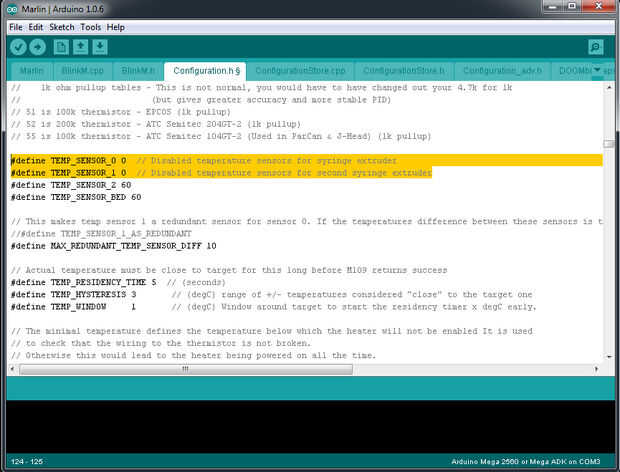Click the line '#define TEMP_SENSOR_BED 60'
Screen dimensions: 620x472
(x=76, y=197)
